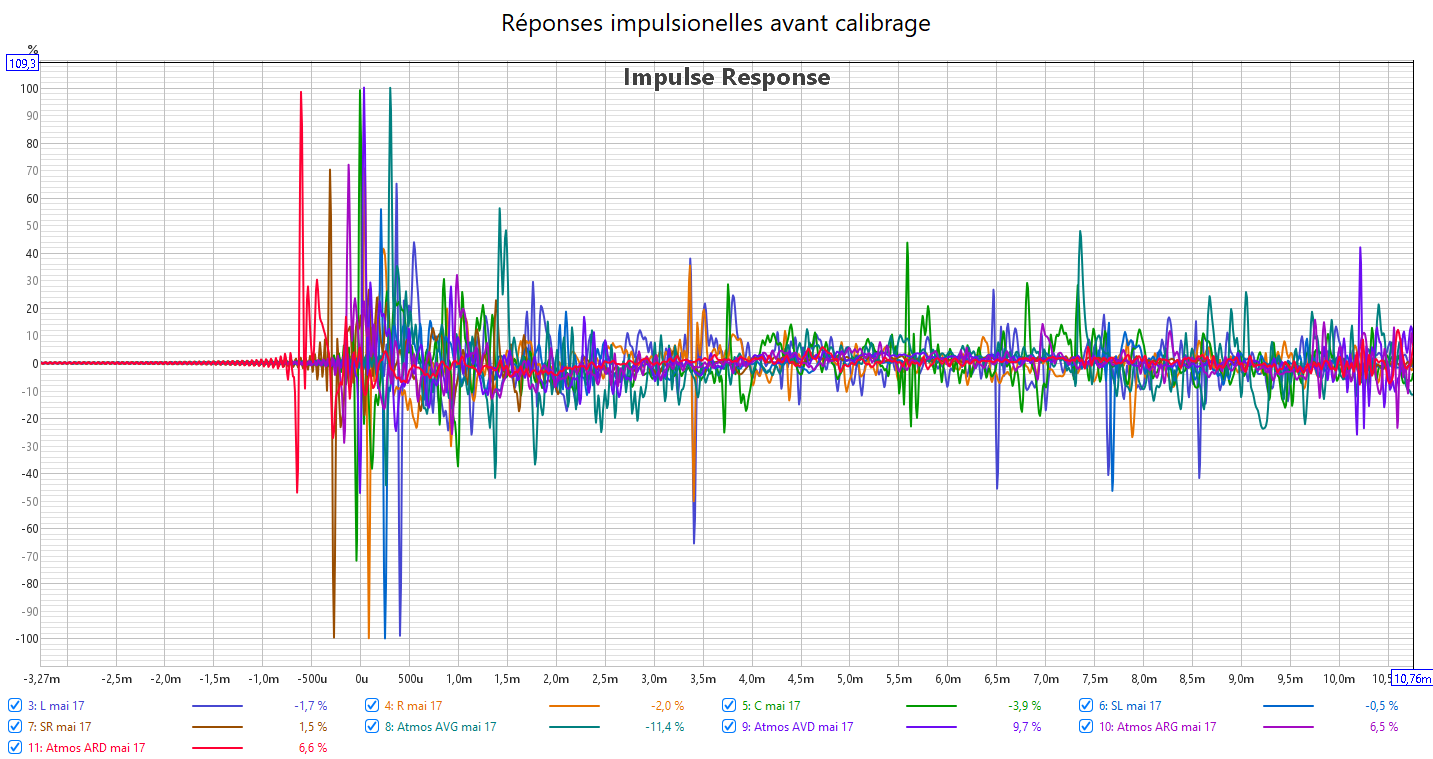This screenshot has height=759, width=1433.
Task: Click the orange line swatch for R mai 17
Action: tap(574, 706)
